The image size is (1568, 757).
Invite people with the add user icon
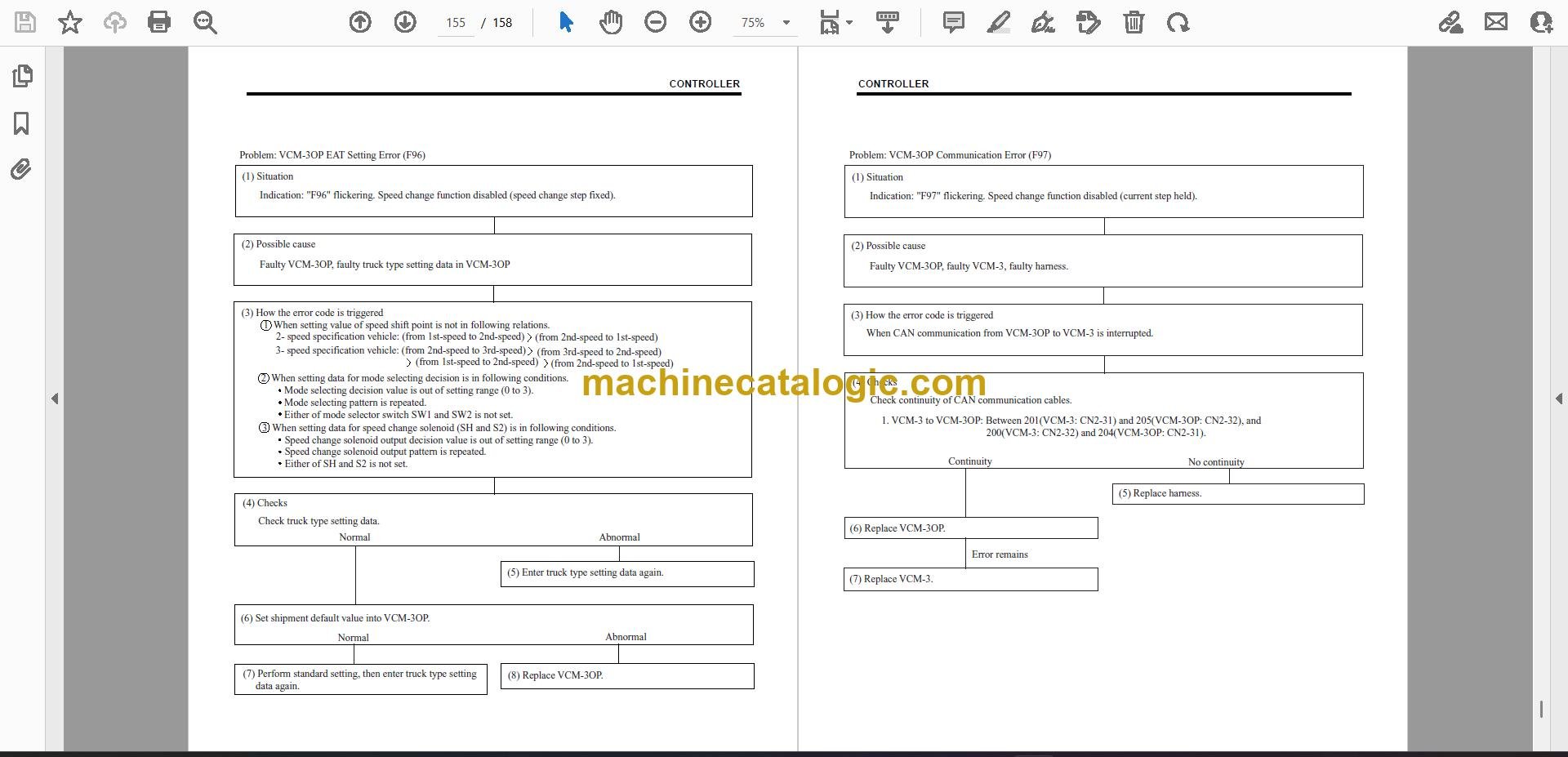coord(1541,22)
